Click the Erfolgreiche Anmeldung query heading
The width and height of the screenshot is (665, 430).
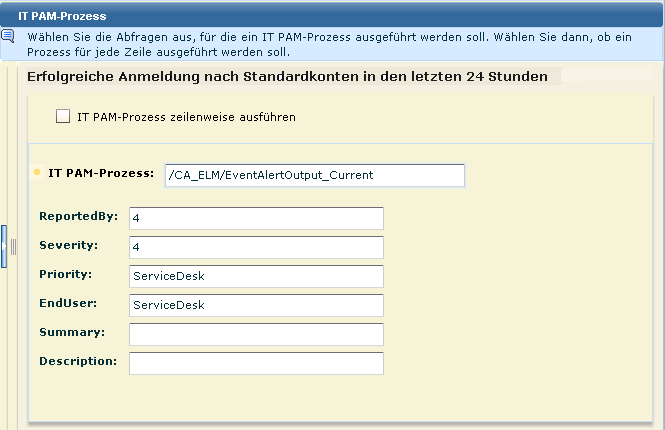[x=287, y=76]
